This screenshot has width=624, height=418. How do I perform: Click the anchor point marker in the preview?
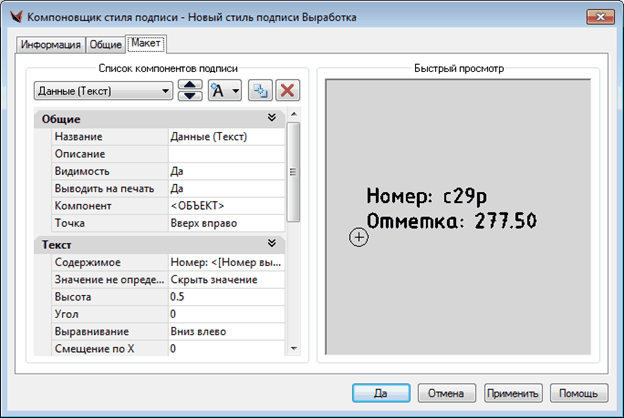click(x=360, y=237)
